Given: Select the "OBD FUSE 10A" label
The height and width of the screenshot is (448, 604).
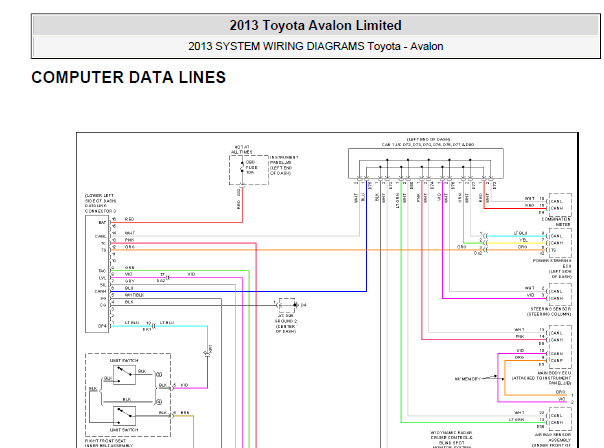Looking at the screenshot, I should pos(251,167).
